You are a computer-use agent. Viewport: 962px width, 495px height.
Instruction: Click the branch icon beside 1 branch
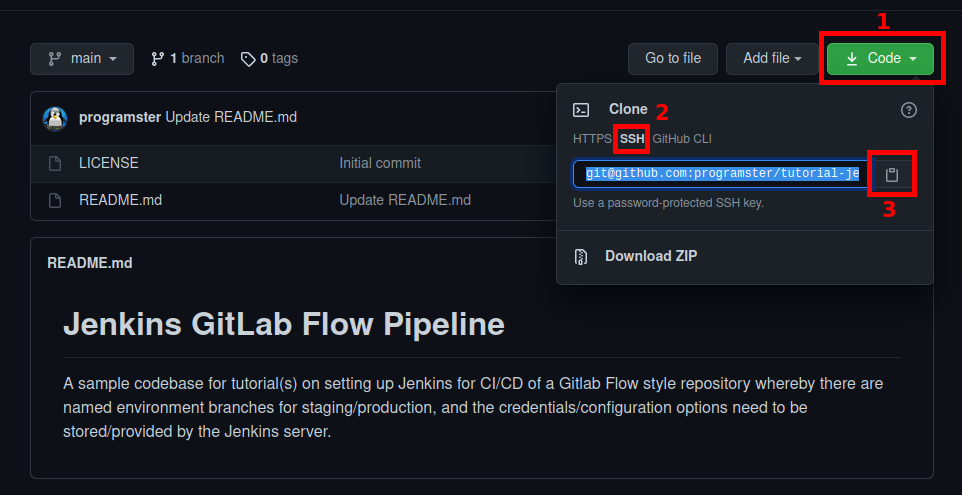coord(158,59)
